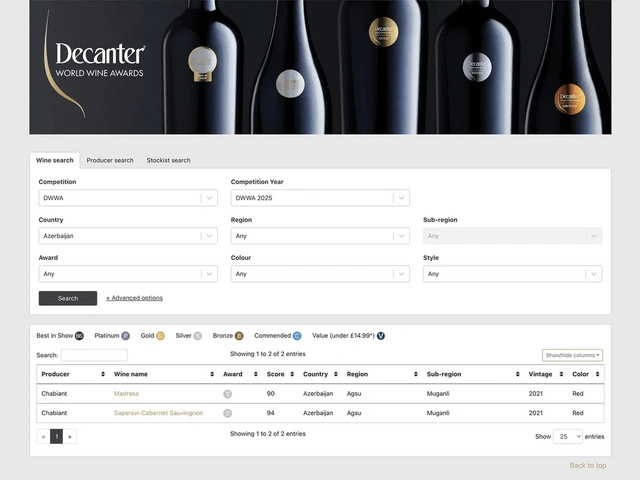The height and width of the screenshot is (480, 640).
Task: Open the Saperavi-Cabernet Sauvingnon wine link
Action: click(158, 413)
